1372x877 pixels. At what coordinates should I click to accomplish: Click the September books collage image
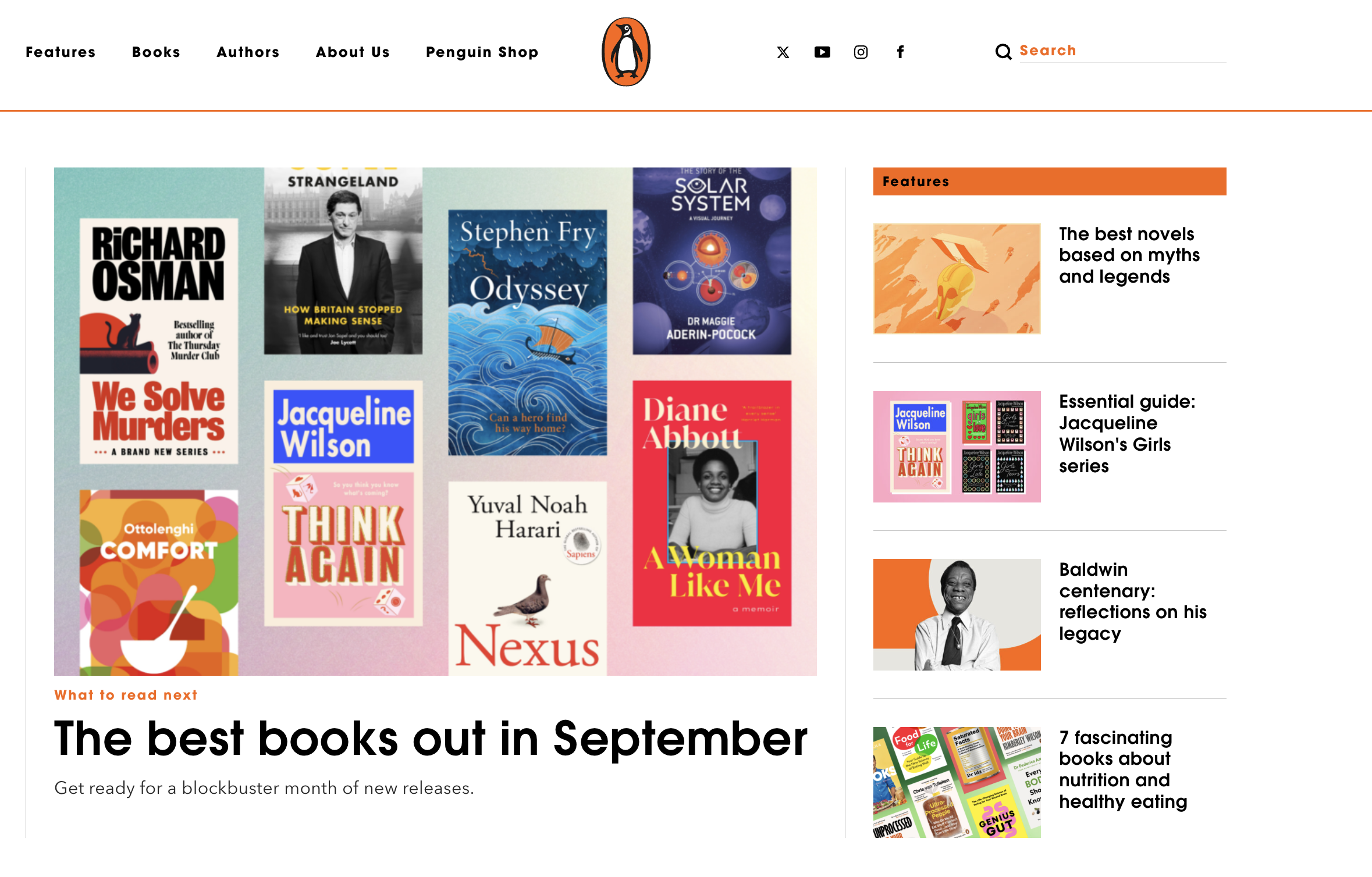435,422
